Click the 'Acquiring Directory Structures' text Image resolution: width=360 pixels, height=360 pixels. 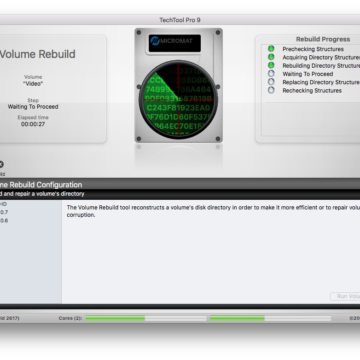click(x=321, y=57)
